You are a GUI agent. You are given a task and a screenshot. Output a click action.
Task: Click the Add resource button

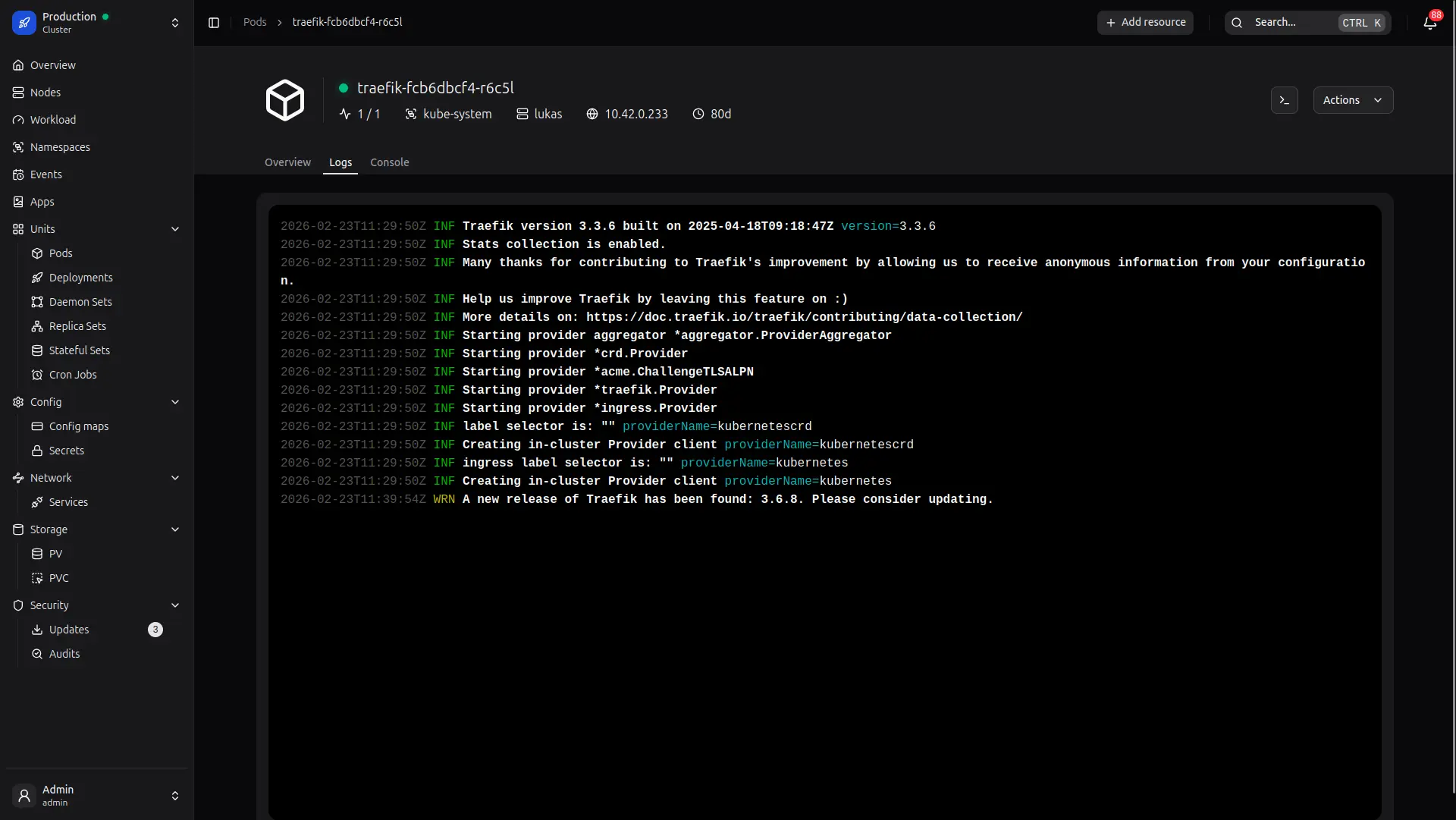tap(1145, 23)
